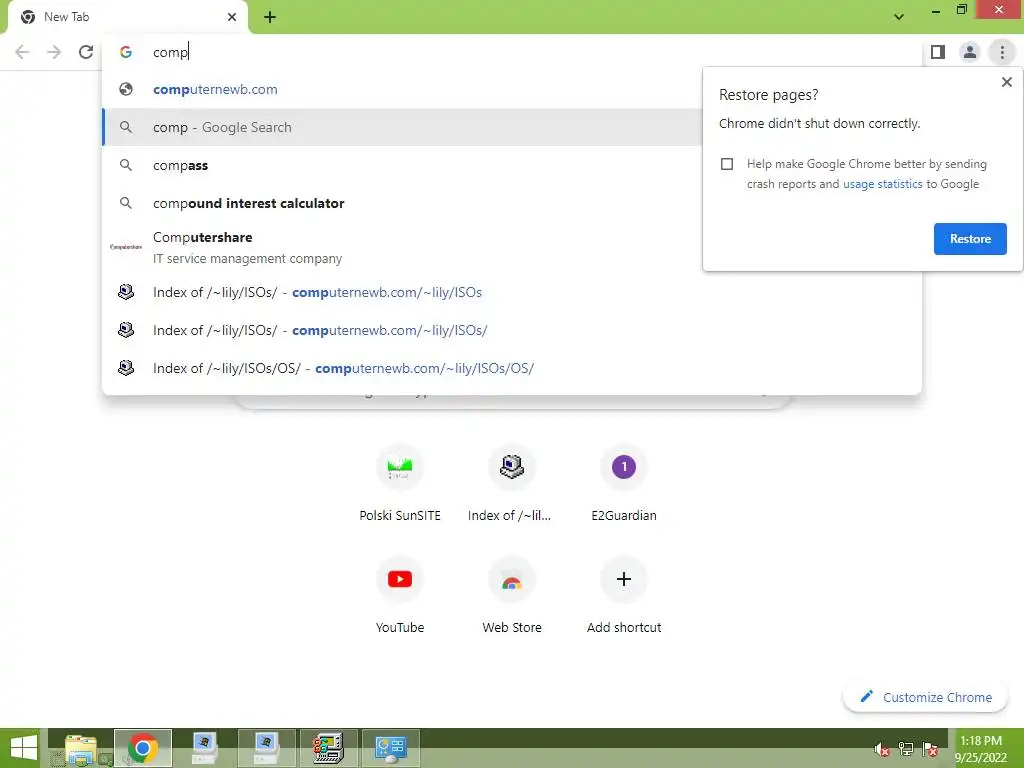Pick compound interest calculator suggestion
1024x768 pixels.
pos(402,203)
